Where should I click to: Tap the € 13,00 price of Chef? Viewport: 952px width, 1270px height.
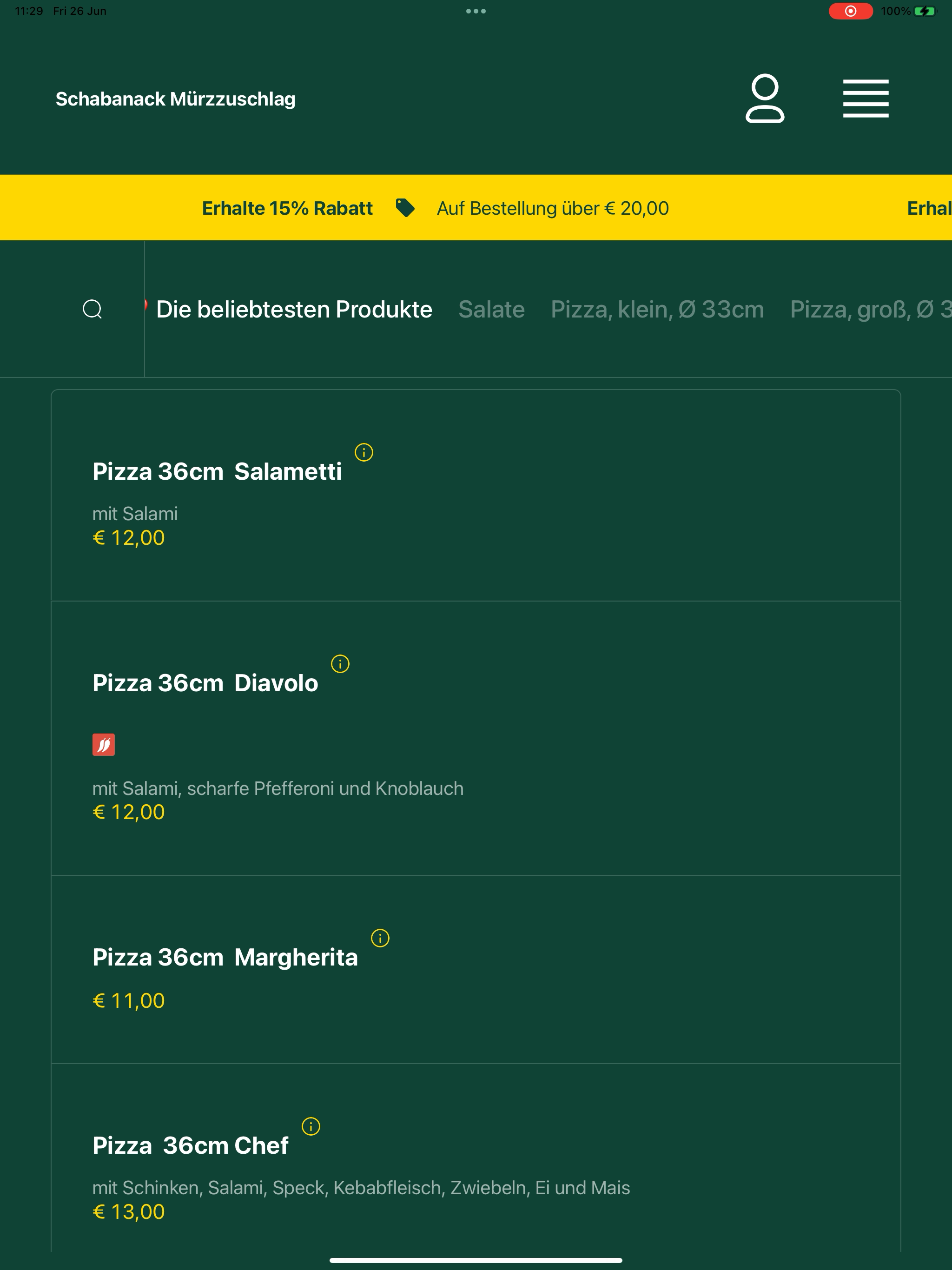coord(129,1212)
